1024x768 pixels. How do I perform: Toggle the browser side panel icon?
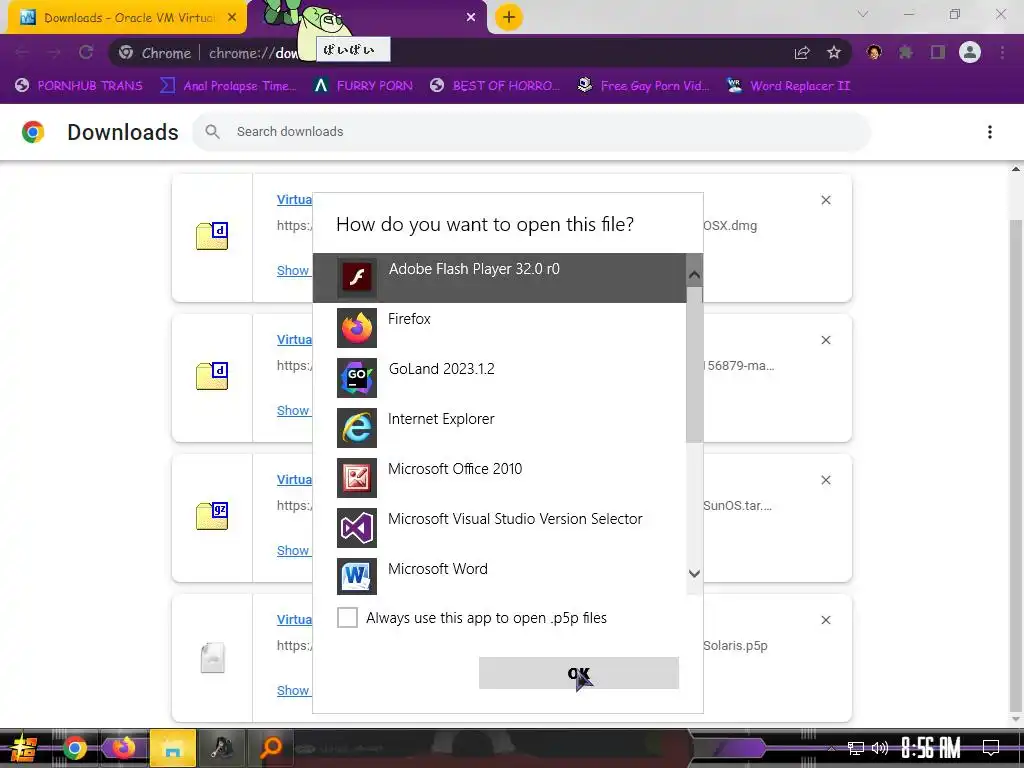point(938,52)
